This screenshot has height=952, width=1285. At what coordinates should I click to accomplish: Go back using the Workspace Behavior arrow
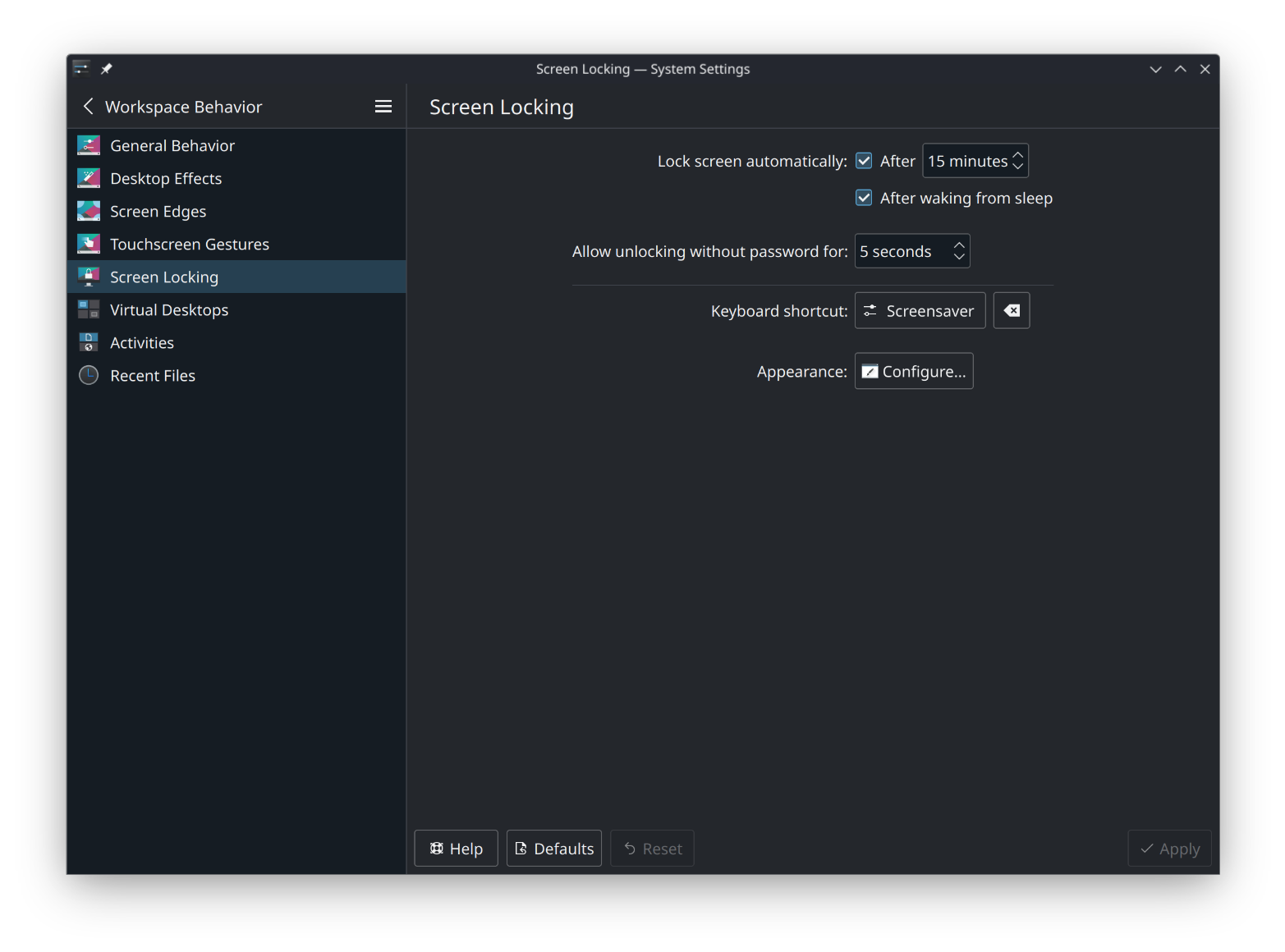(89, 107)
